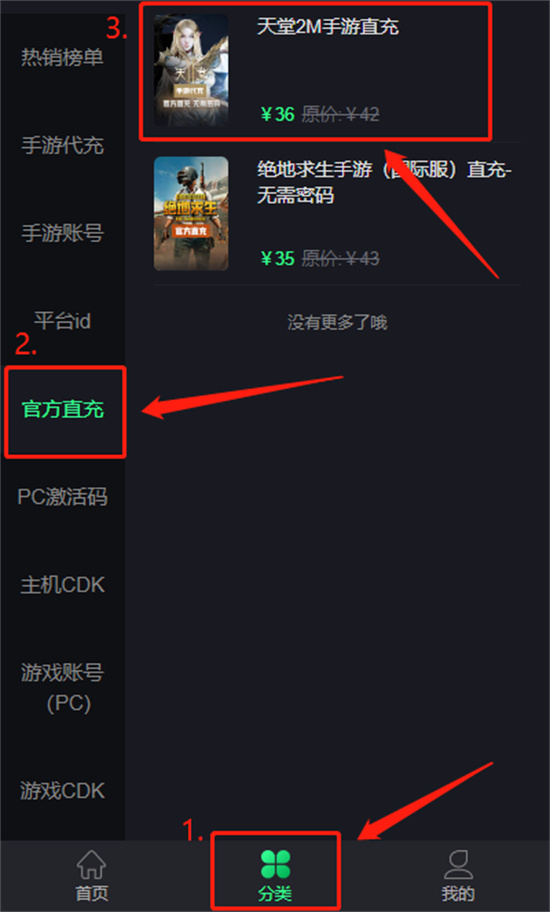
Task: Select 官方直充 category
Action: [x=63, y=409]
